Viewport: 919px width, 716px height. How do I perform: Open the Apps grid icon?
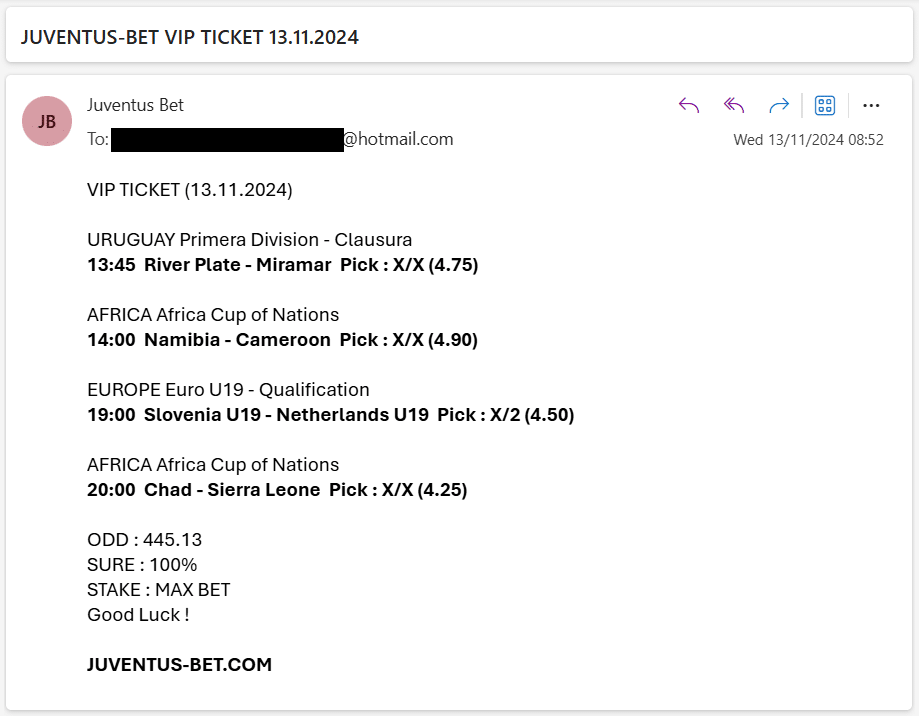(825, 105)
